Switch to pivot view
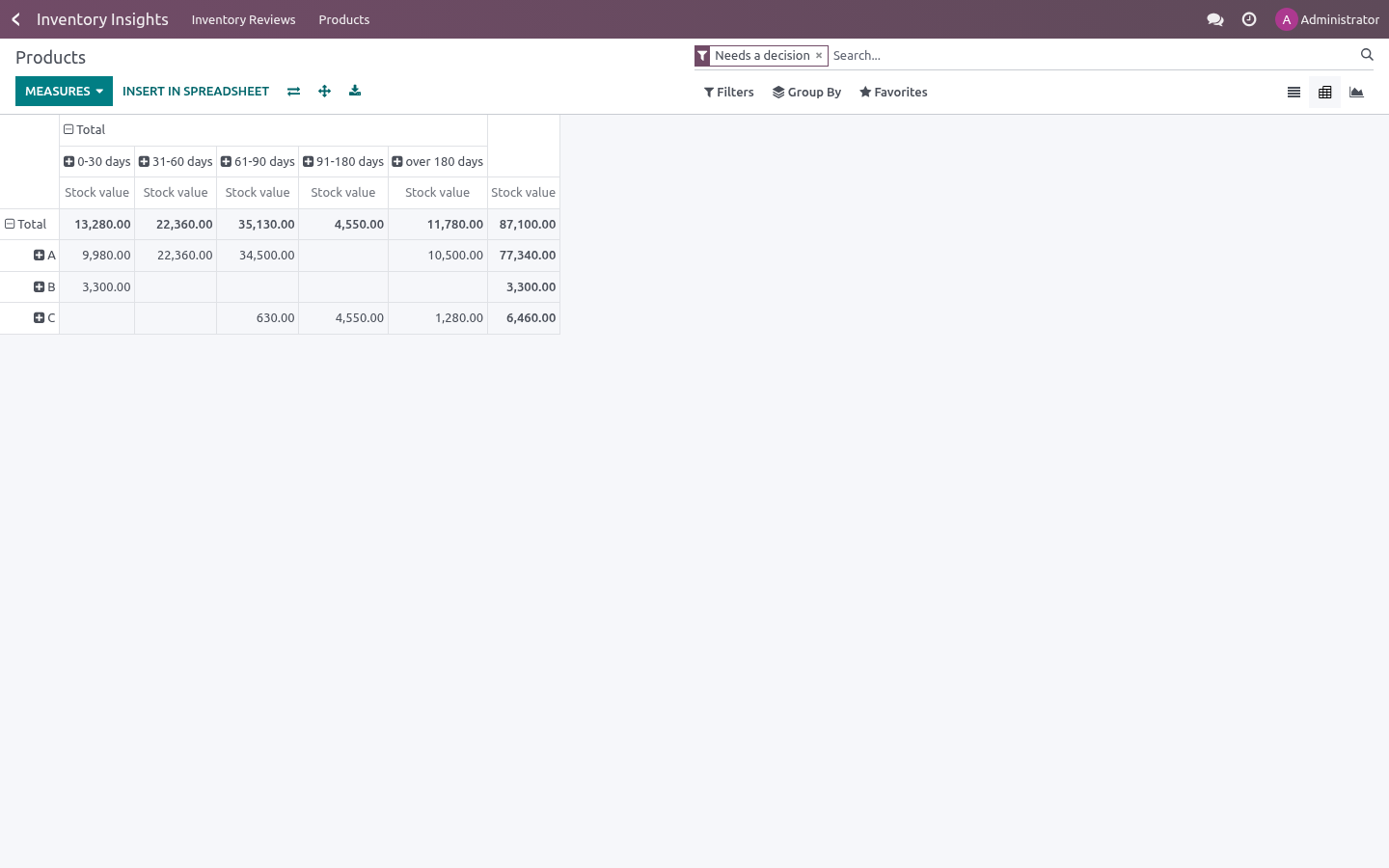Screen dimensions: 1389x868 coord(1324,93)
